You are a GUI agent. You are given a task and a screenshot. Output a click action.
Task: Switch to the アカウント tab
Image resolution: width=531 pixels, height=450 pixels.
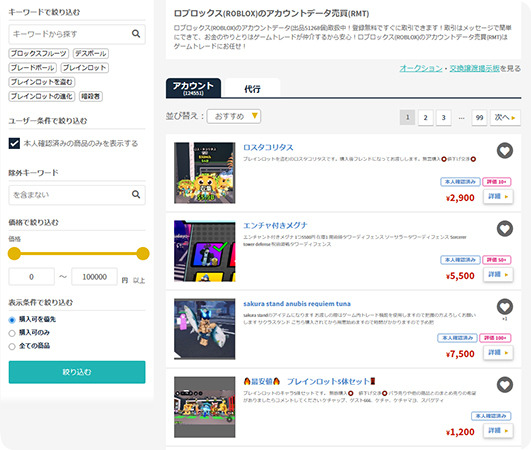click(193, 88)
